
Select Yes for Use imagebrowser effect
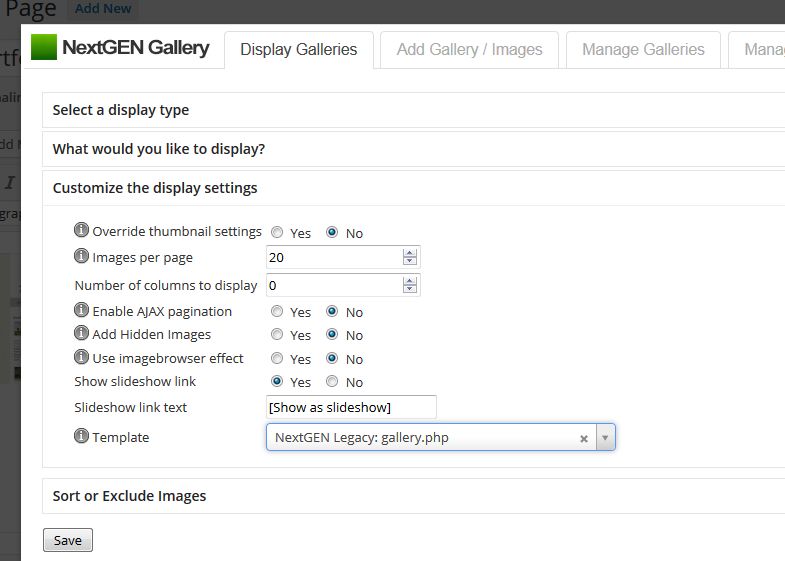pos(277,358)
